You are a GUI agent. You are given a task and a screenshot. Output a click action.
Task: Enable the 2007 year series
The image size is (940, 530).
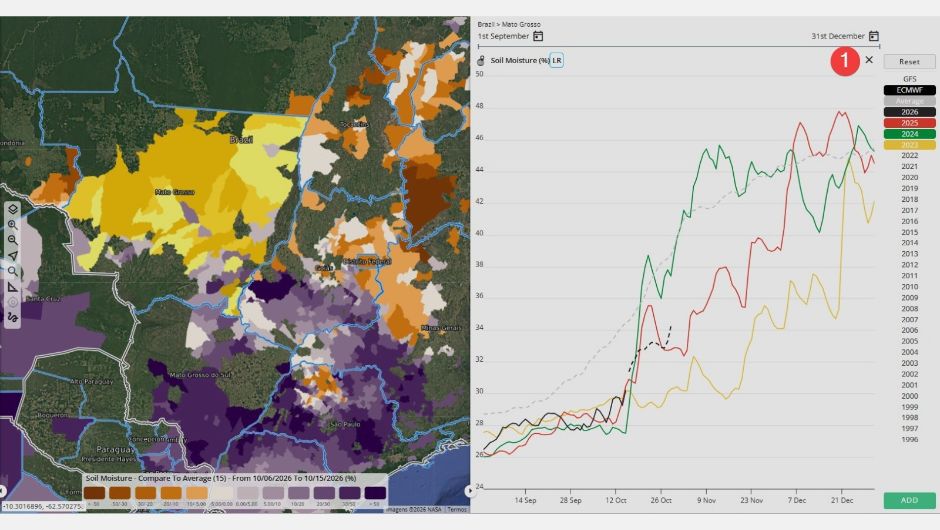[909, 320]
